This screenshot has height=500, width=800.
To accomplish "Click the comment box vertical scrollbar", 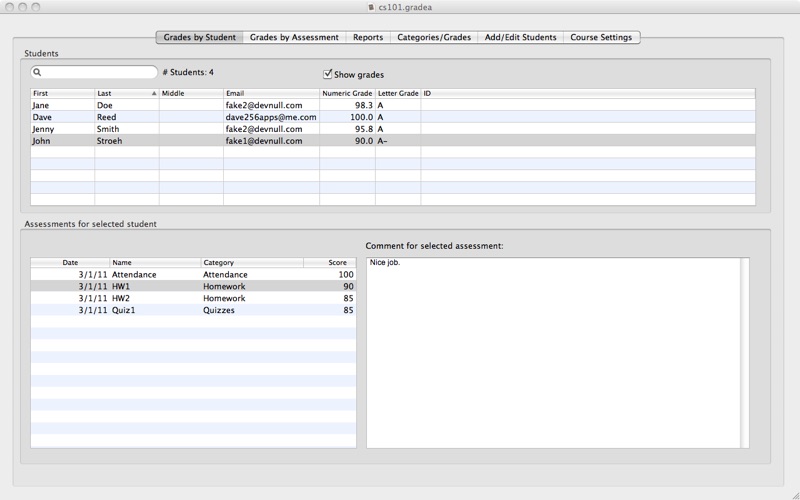I will (745, 353).
